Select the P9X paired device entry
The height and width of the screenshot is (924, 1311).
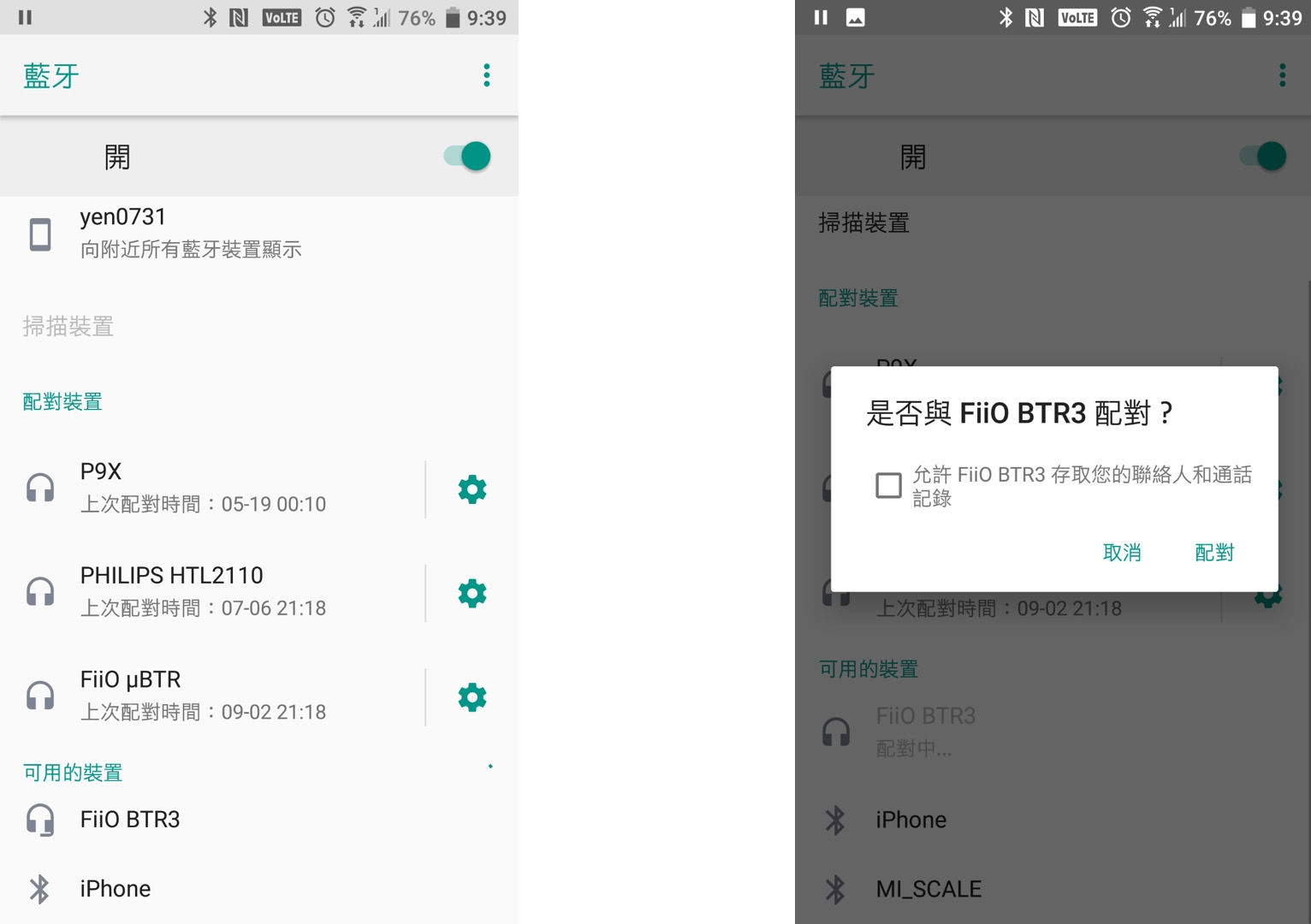[212, 489]
